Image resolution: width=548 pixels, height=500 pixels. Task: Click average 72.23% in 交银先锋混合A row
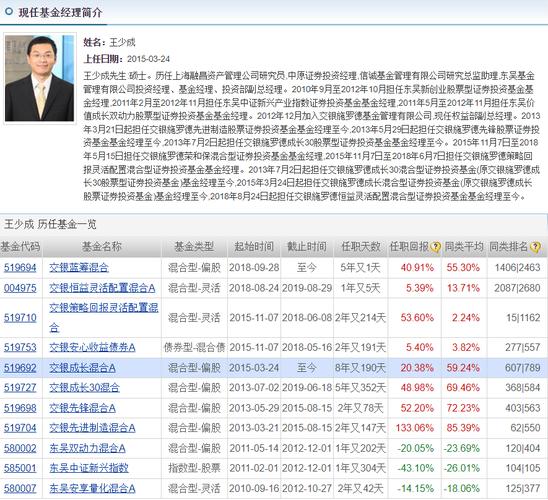463,408
